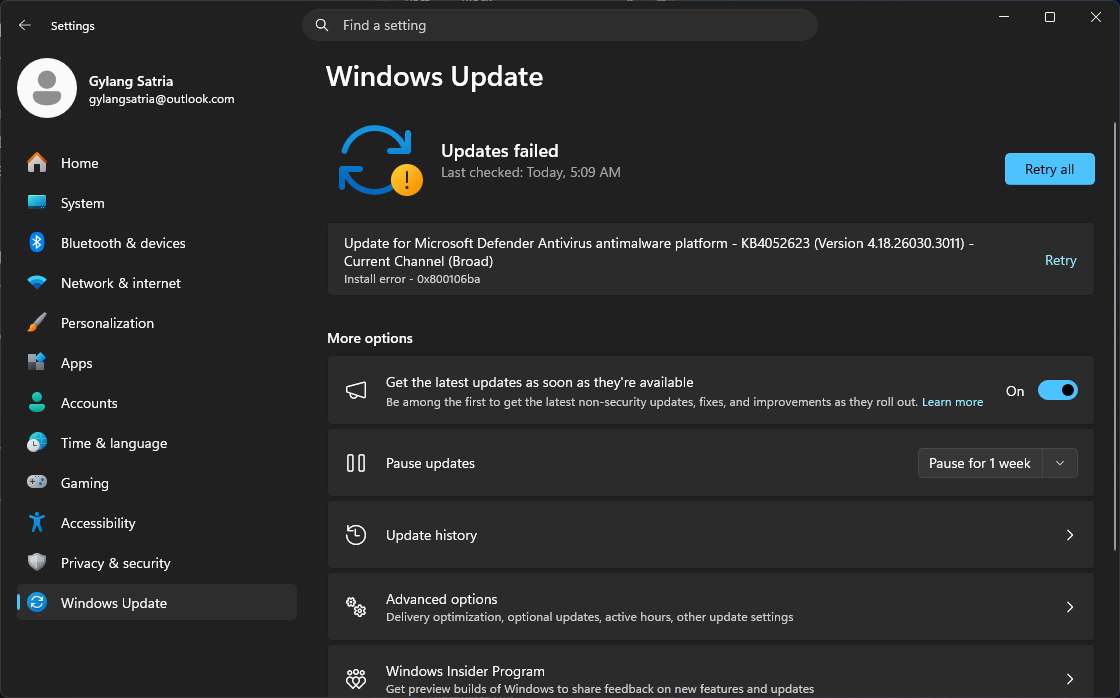Click the Privacy & security shield icon
Screen dimensions: 1120x698
[37, 563]
